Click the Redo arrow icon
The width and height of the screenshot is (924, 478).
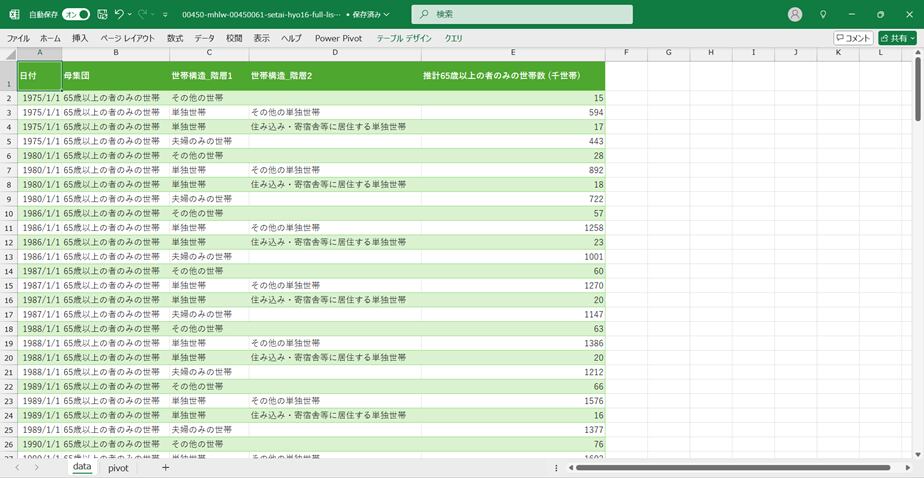pyautogui.click(x=143, y=15)
